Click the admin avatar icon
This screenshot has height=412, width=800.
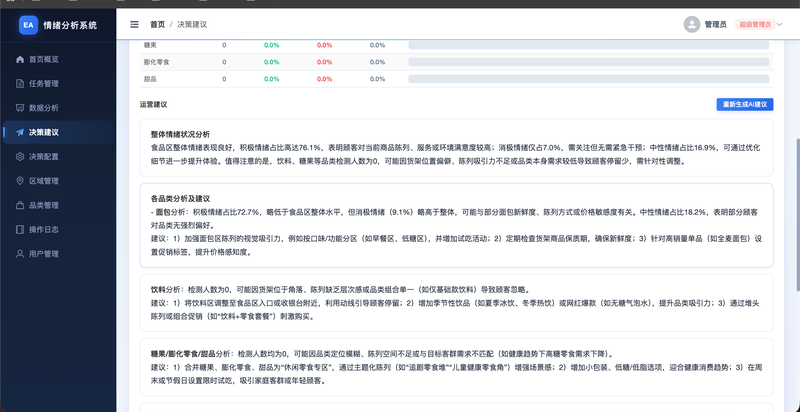coord(692,24)
